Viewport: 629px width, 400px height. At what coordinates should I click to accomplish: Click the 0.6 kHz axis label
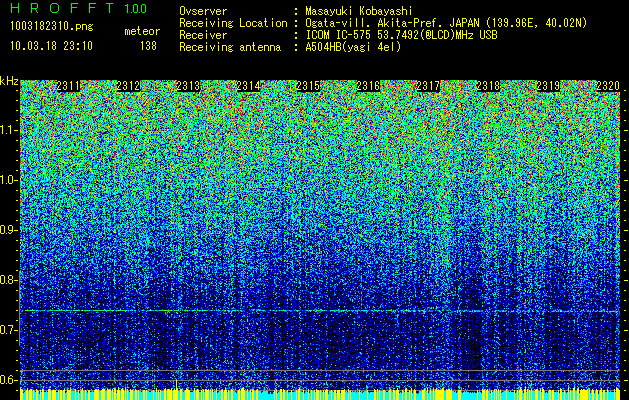9,380
